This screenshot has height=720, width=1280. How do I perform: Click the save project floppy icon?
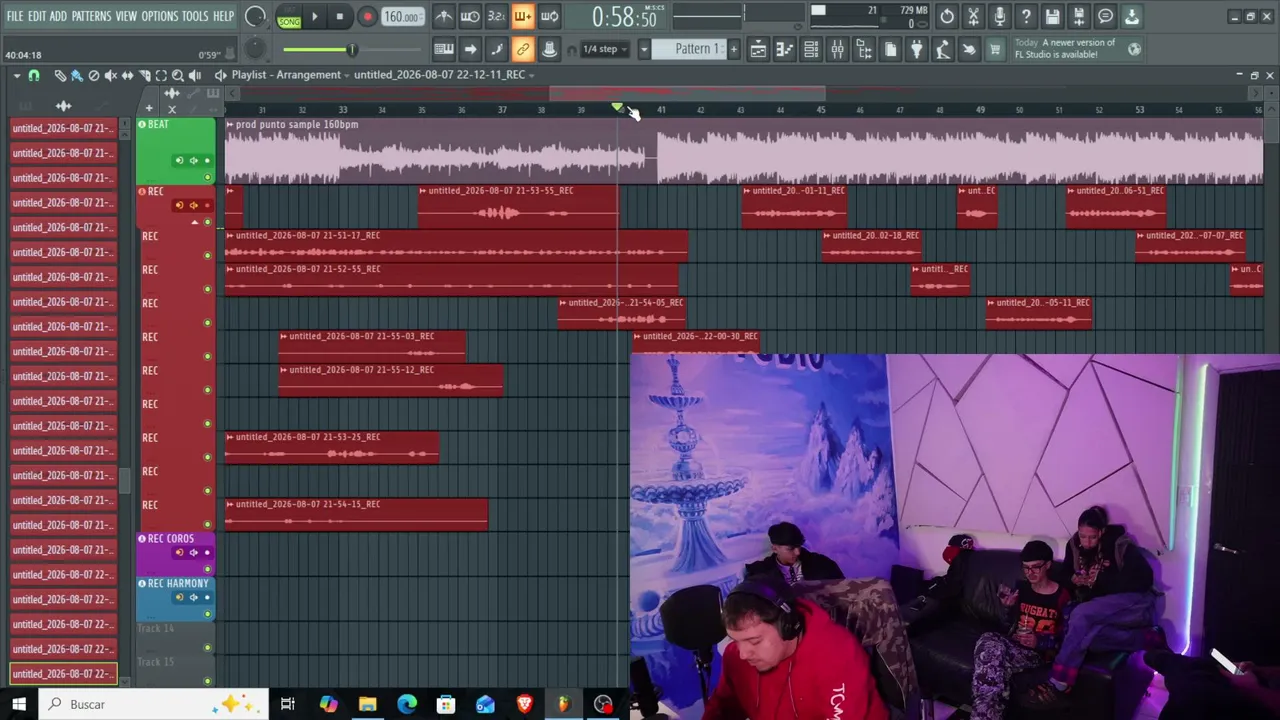pyautogui.click(x=1052, y=17)
